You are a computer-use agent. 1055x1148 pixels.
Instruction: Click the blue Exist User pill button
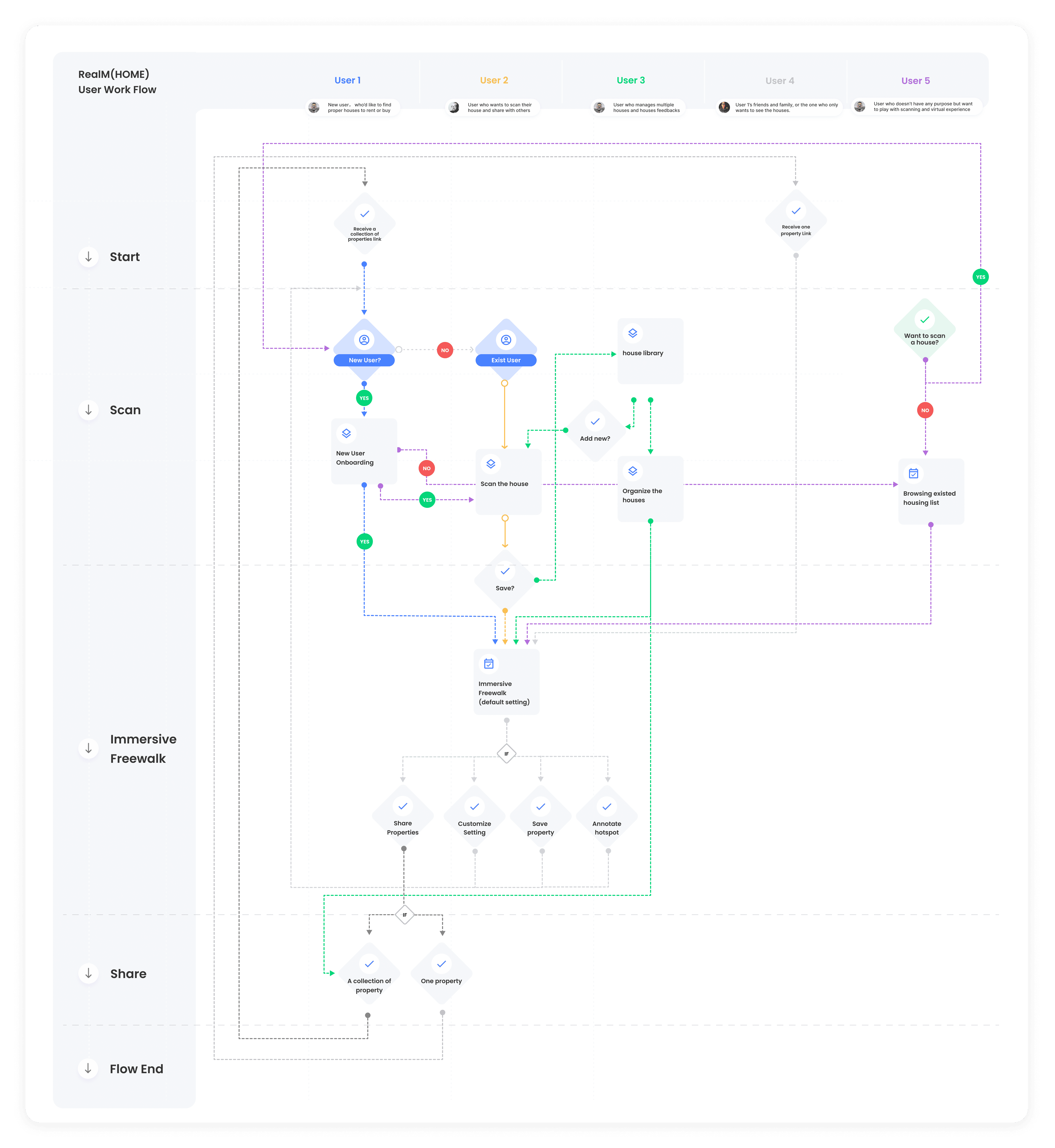tap(506, 360)
